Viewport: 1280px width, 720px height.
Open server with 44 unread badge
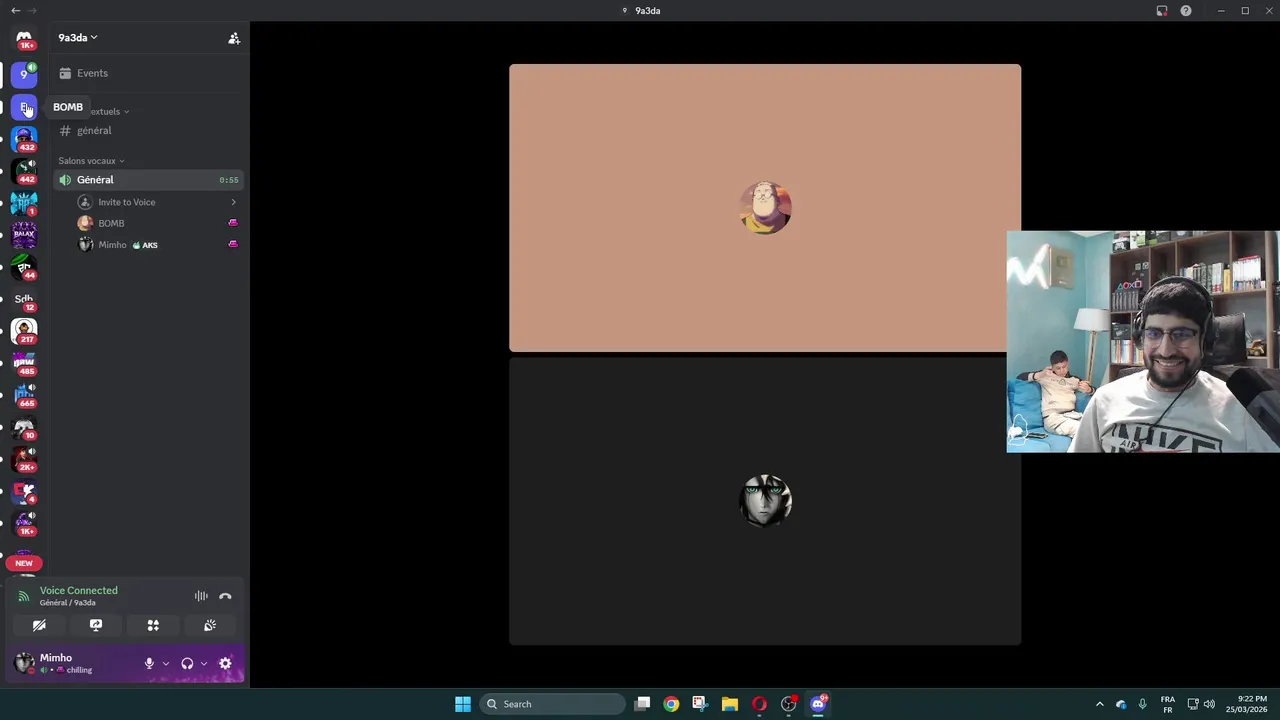[x=24, y=267]
